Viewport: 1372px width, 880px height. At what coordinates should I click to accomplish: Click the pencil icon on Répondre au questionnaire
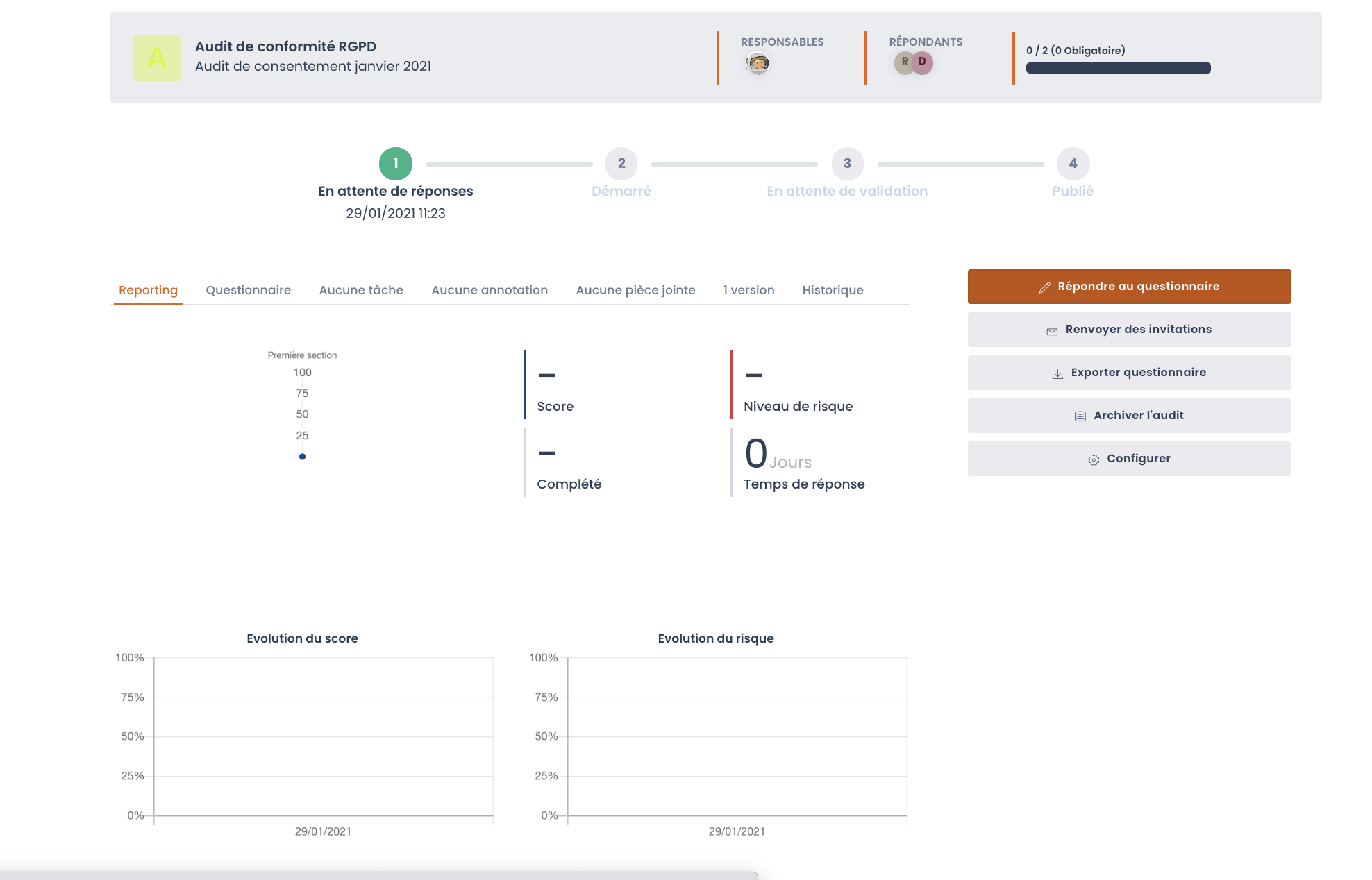point(1044,287)
